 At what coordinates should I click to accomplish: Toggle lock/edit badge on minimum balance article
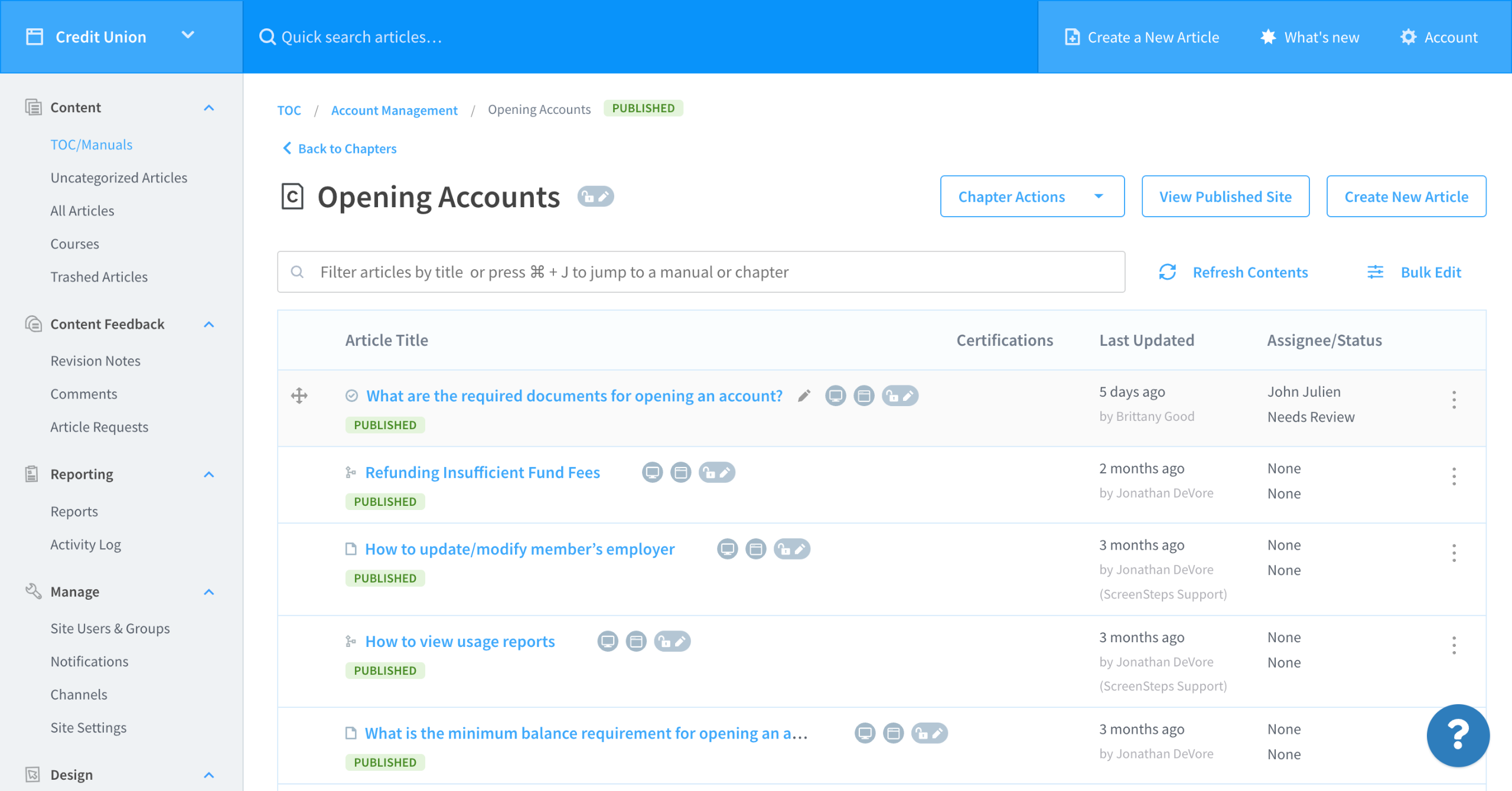pos(929,733)
